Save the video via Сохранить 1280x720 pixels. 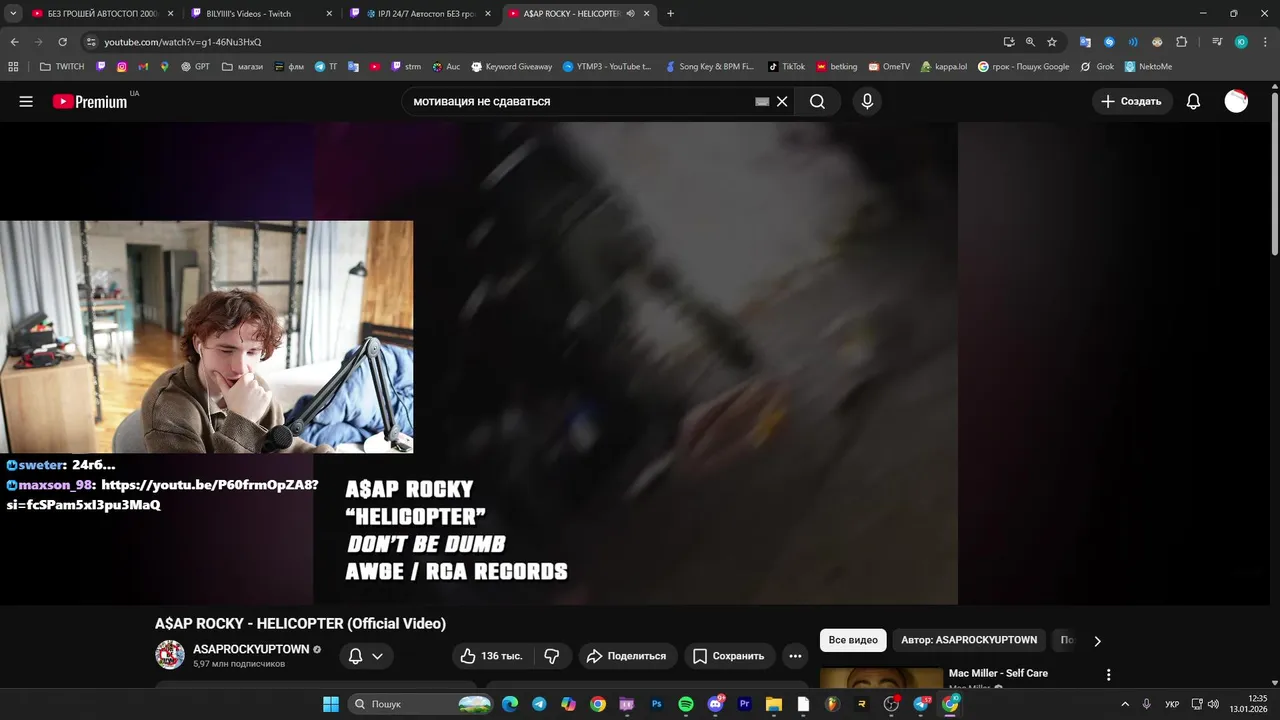[729, 656]
